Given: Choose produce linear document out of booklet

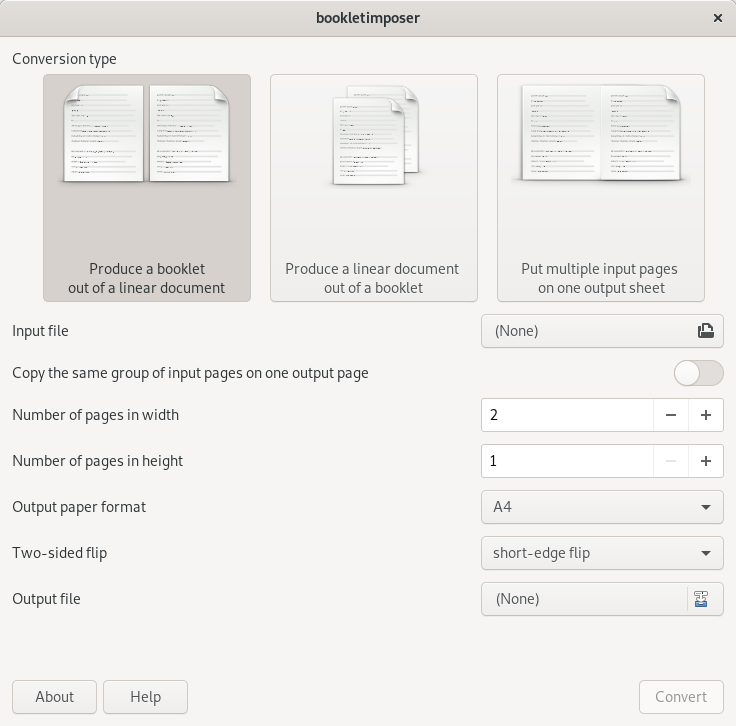Looking at the screenshot, I should click(373, 188).
